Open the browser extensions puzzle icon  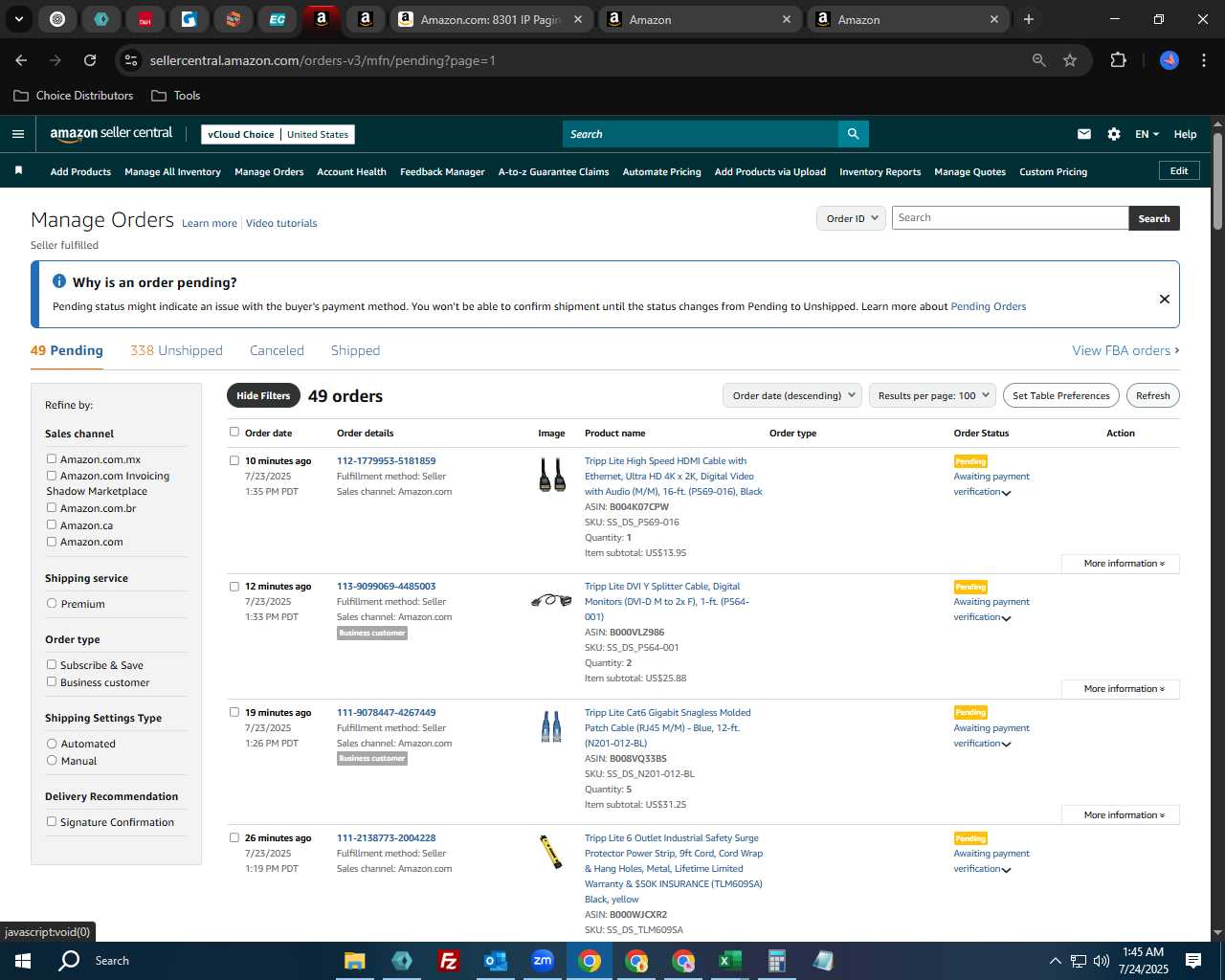pyautogui.click(x=1118, y=60)
